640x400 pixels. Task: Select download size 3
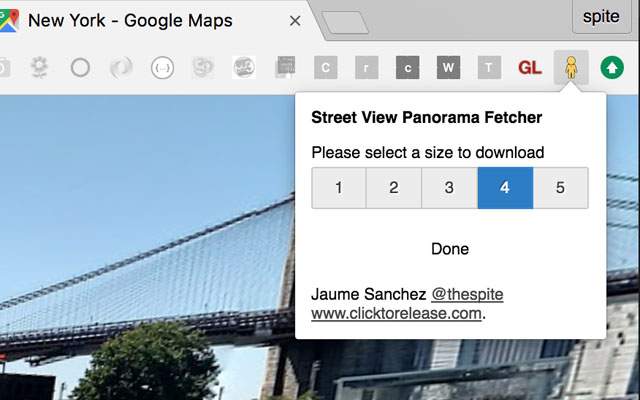449,188
